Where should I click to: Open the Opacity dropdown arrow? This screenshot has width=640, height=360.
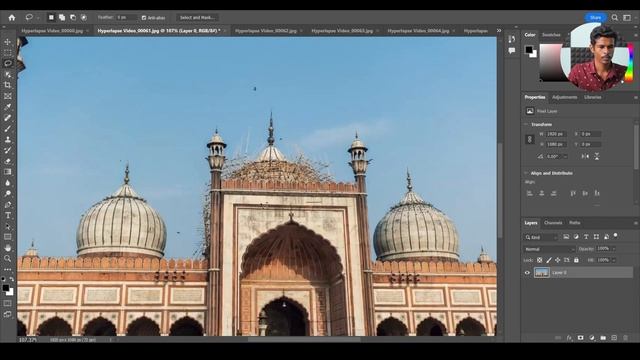tap(613, 249)
